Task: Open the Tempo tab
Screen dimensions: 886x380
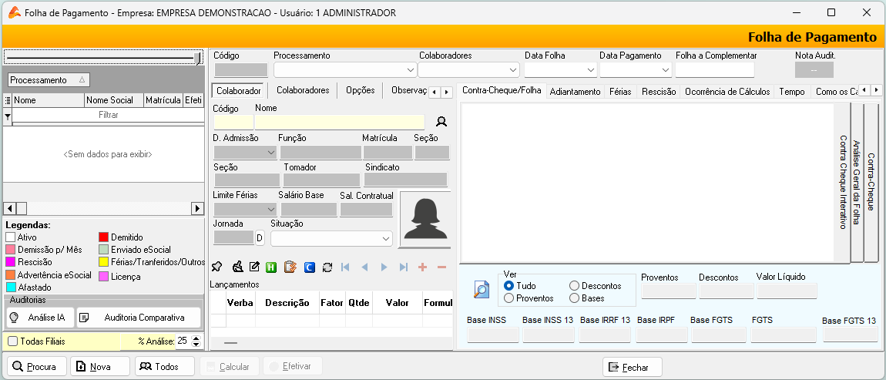Action: click(792, 91)
